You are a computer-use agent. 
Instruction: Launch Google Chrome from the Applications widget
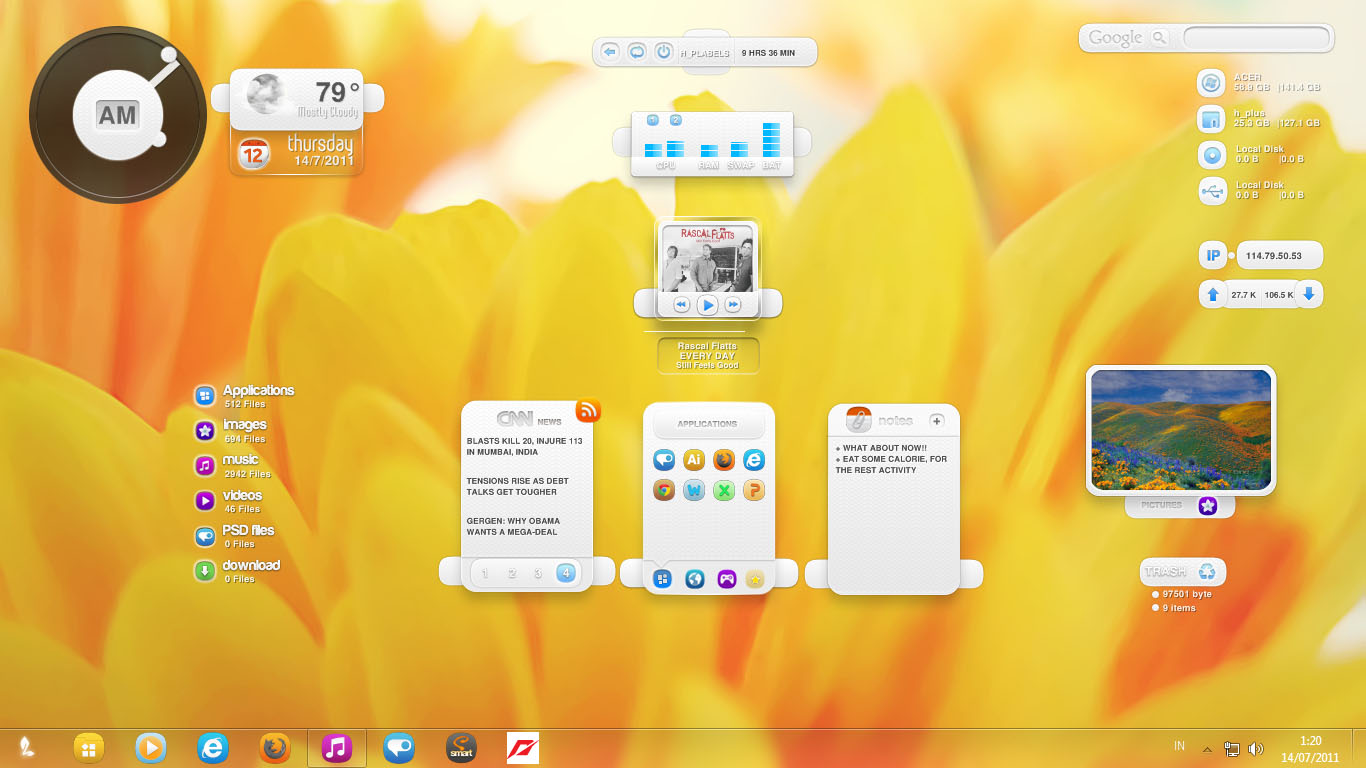tap(664, 490)
